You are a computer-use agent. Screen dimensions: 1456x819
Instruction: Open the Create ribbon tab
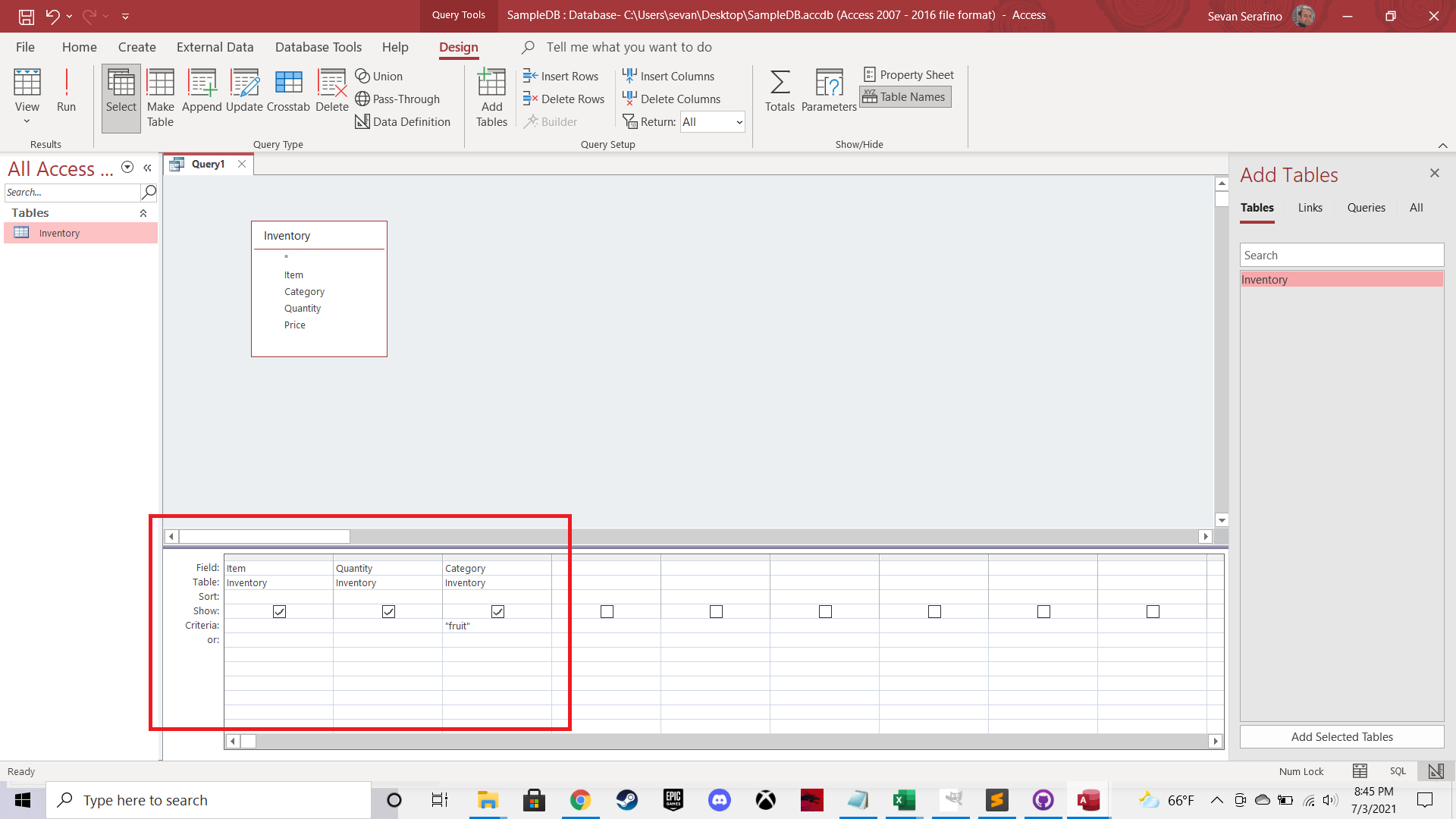click(x=136, y=47)
